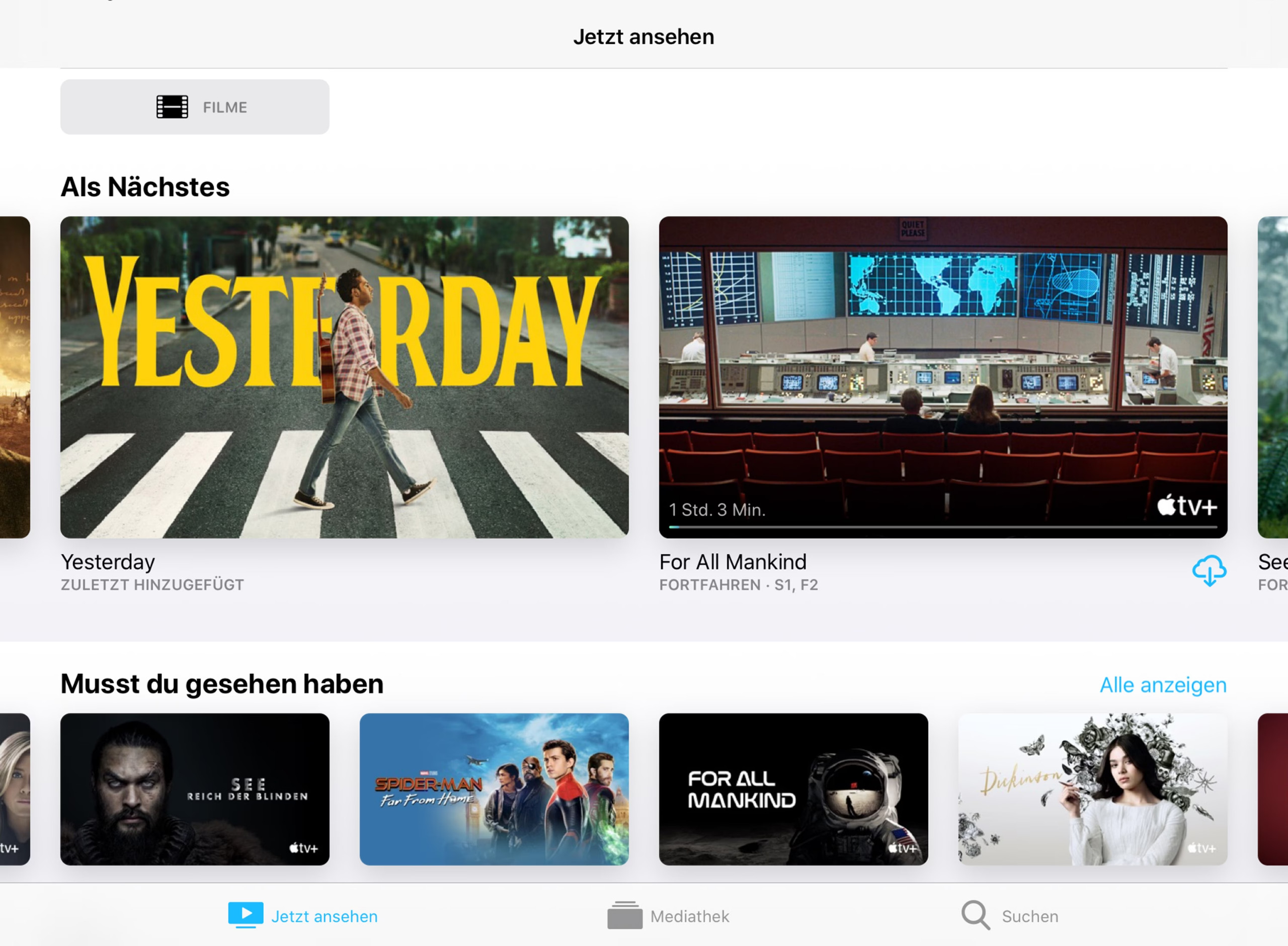Click the For All Mankind title text
This screenshot has width=1288, height=946.
(732, 562)
